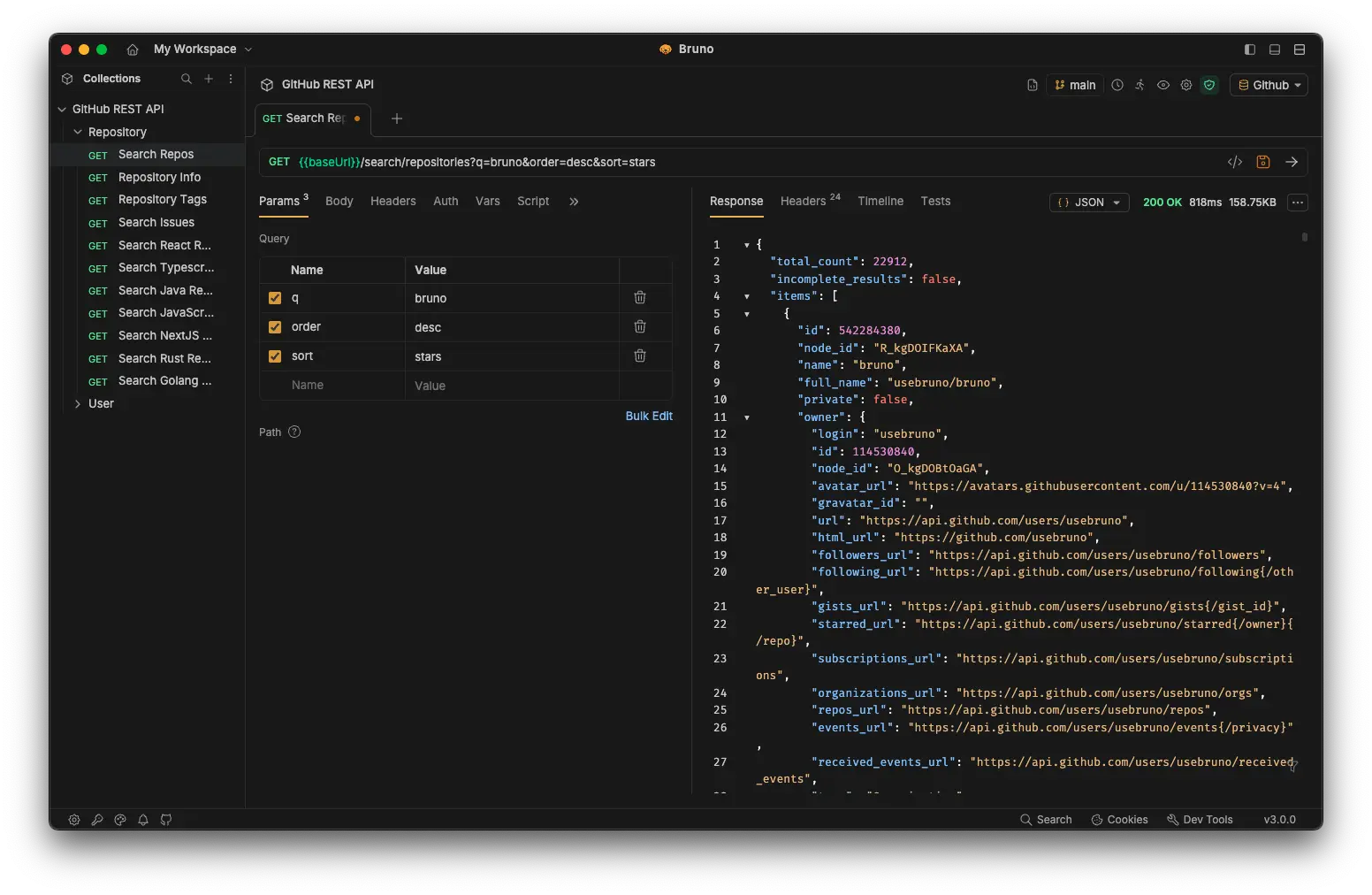The height and width of the screenshot is (895, 1372).
Task: Open the theme palette icon
Action: (x=120, y=820)
